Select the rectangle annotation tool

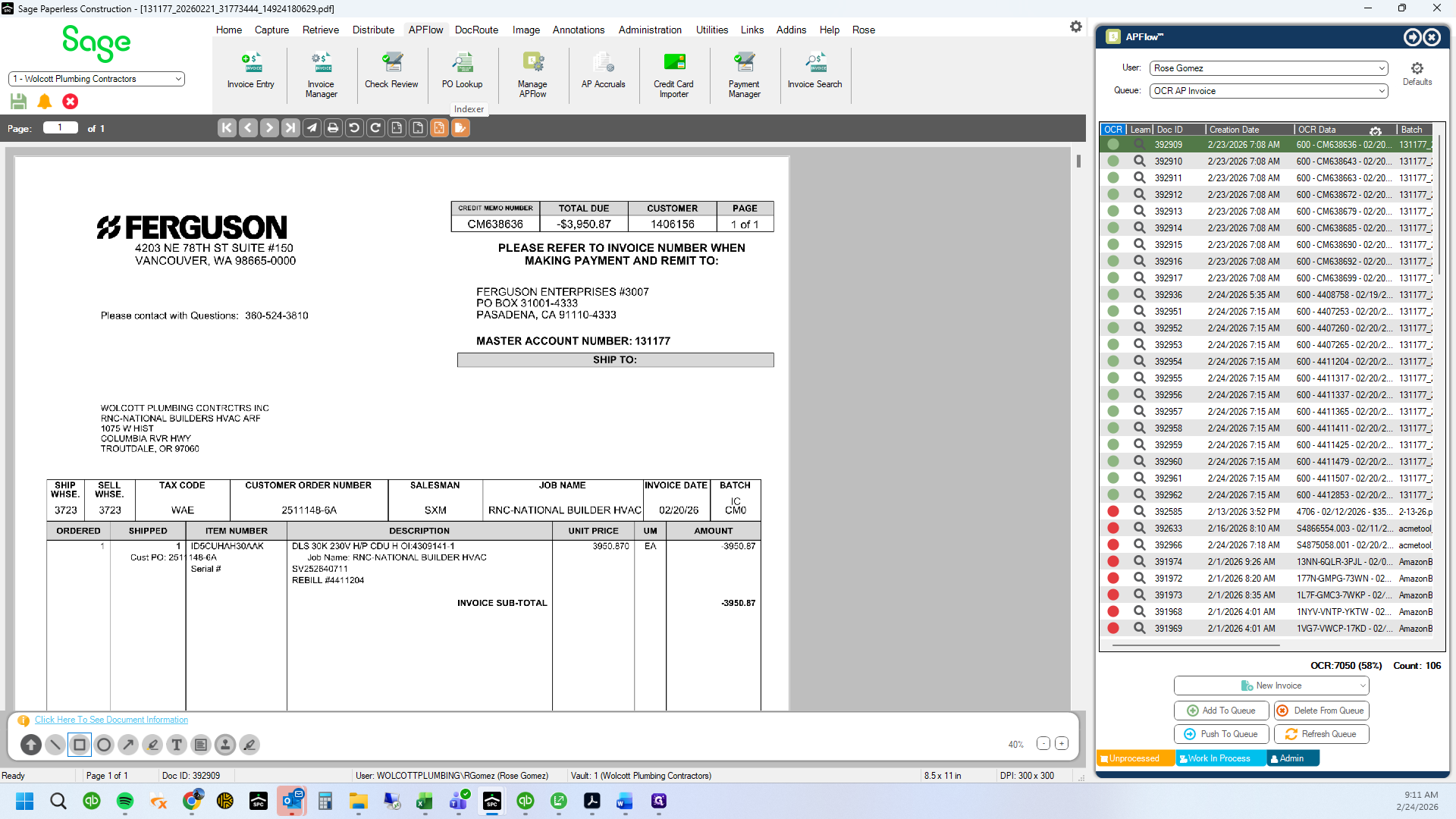[x=80, y=745]
